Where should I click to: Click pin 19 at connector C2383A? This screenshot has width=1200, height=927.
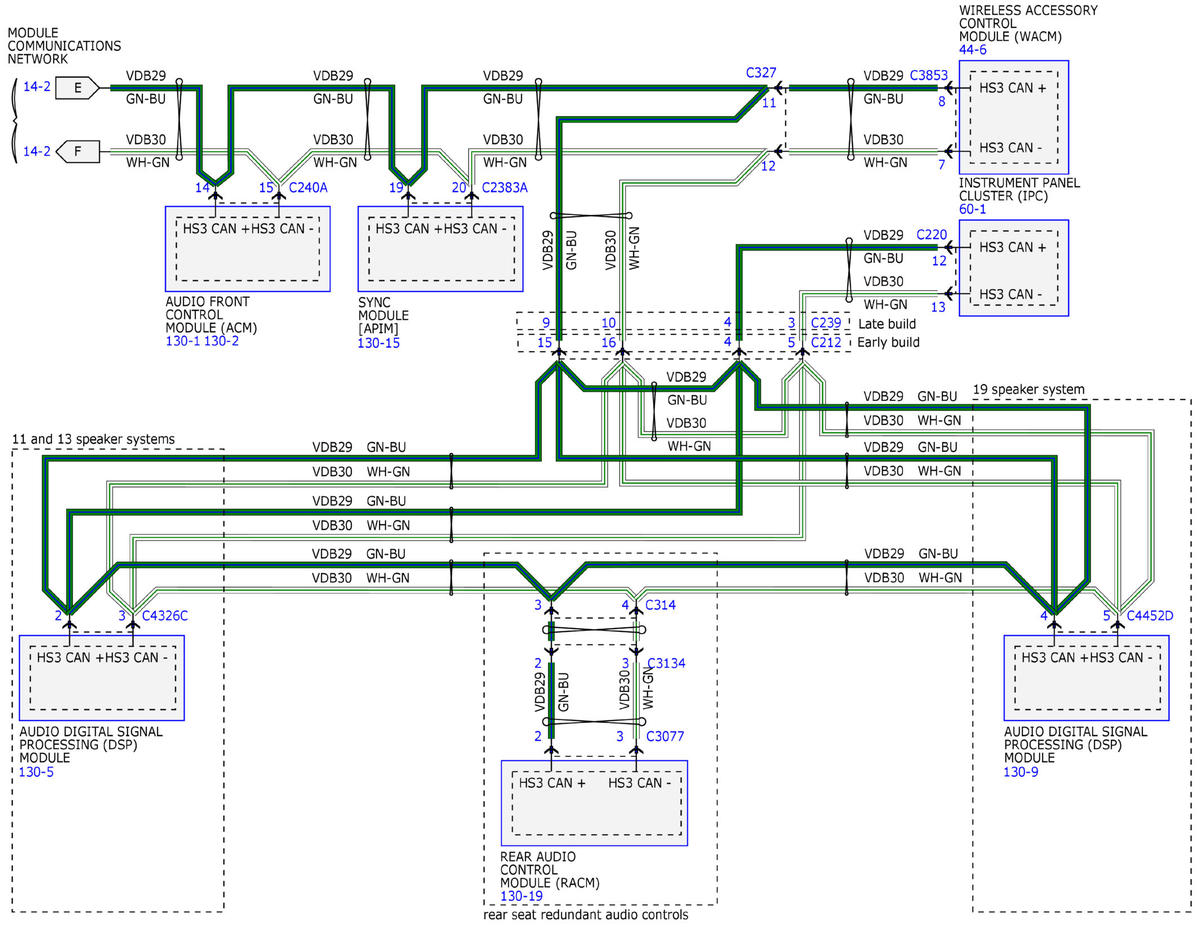(396, 187)
